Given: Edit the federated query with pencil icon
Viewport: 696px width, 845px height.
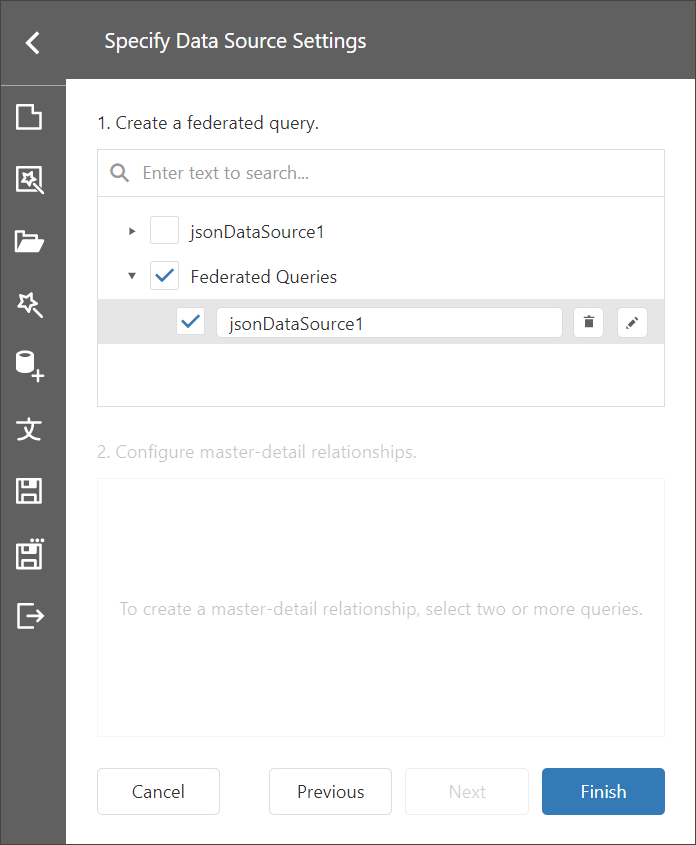Looking at the screenshot, I should point(632,323).
